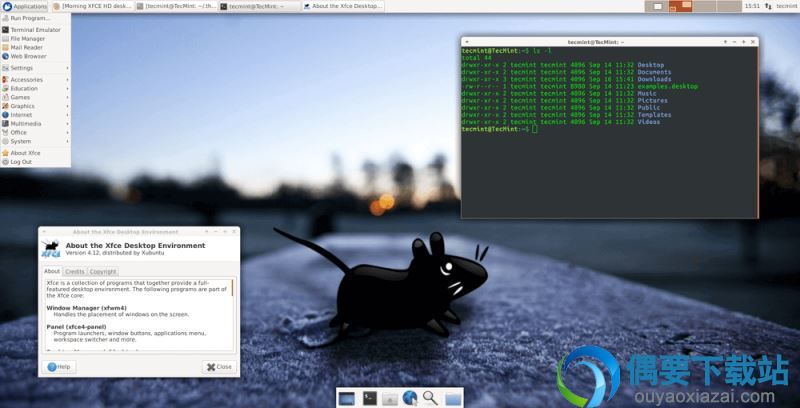Viewport: 800px width, 408px height.
Task: Click 'Downloads' directory name in terminal output
Action: pyautogui.click(x=654, y=79)
